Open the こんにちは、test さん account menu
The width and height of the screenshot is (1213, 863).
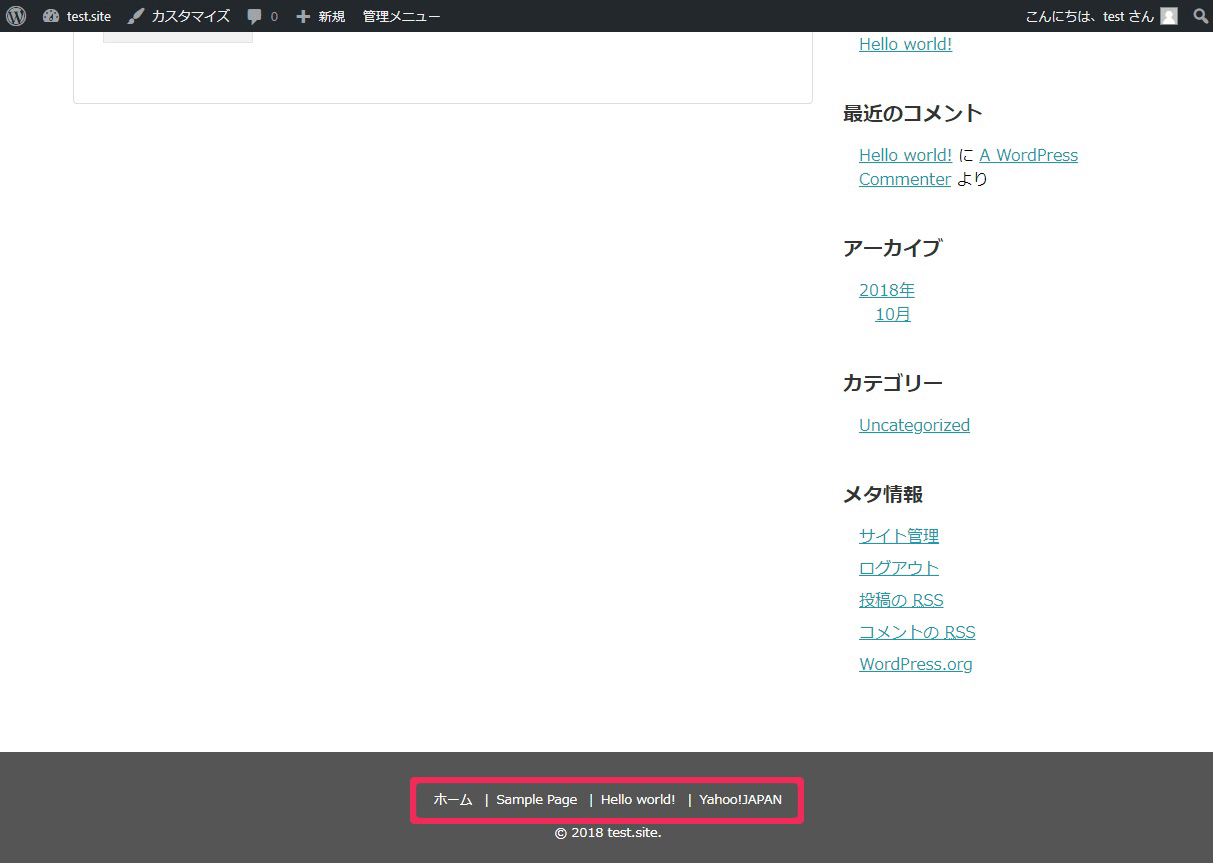coord(1089,16)
